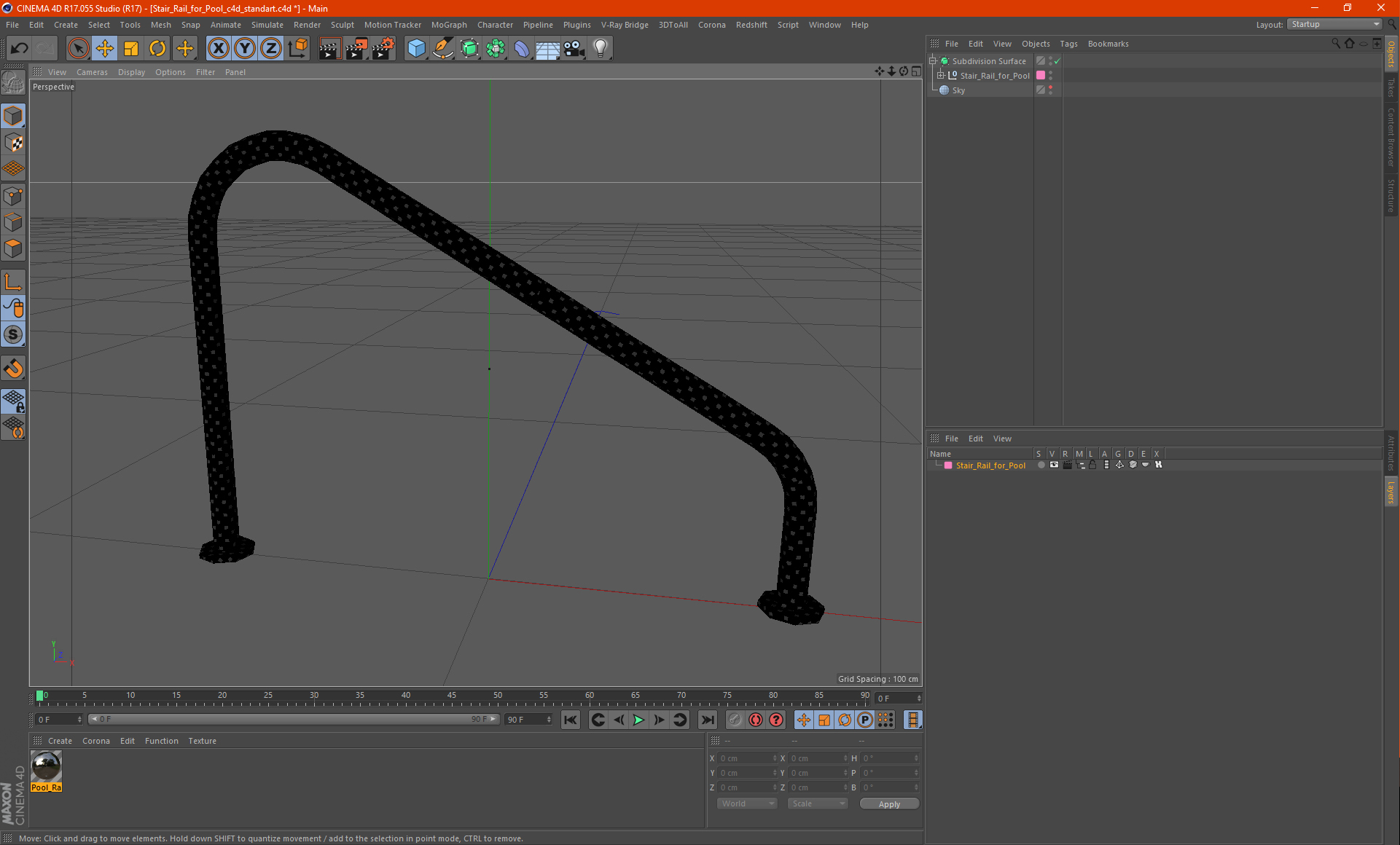Open the Array modeling objects icon
1400x845 pixels.
click(496, 48)
